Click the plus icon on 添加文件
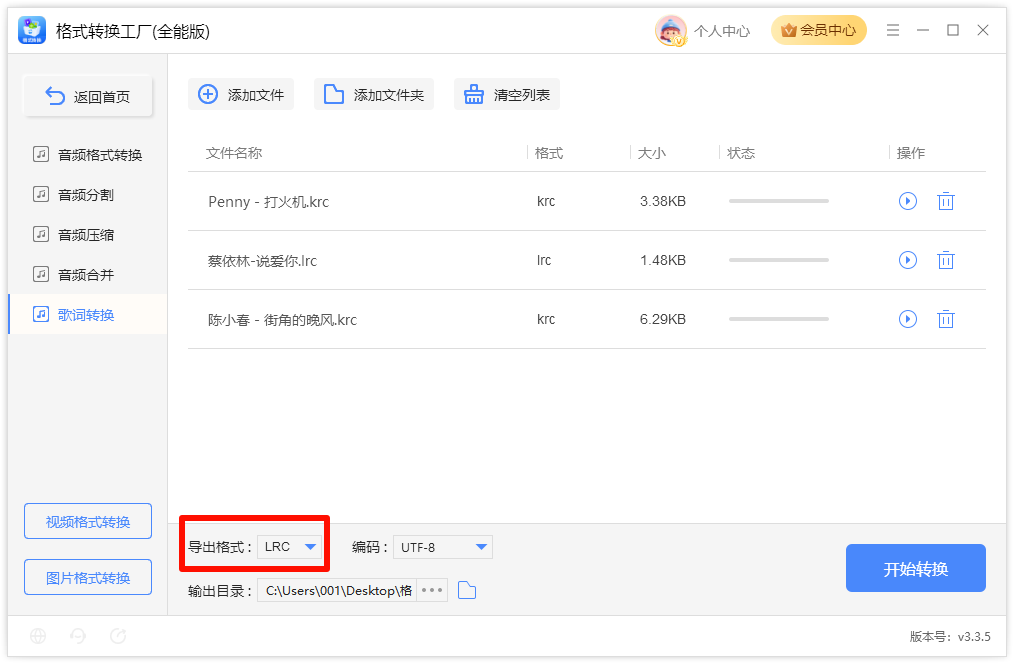 pyautogui.click(x=208, y=94)
